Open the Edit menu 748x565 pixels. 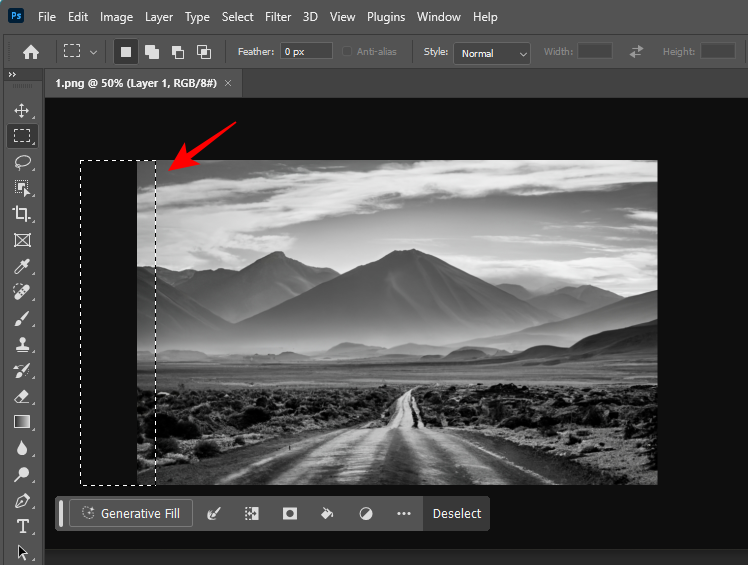[x=78, y=17]
